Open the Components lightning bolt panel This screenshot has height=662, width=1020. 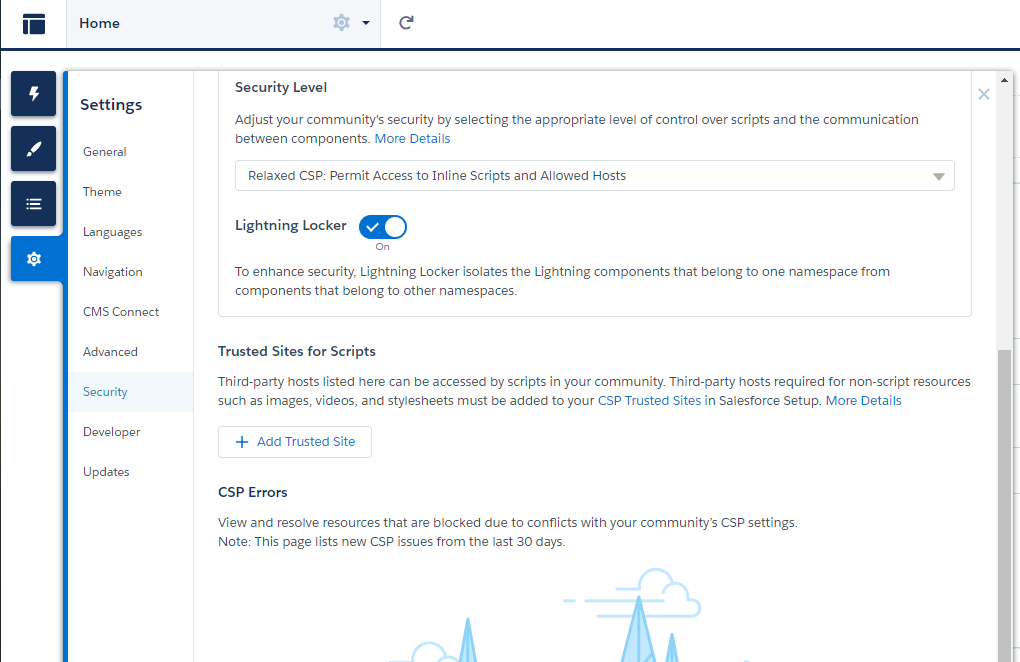point(34,94)
